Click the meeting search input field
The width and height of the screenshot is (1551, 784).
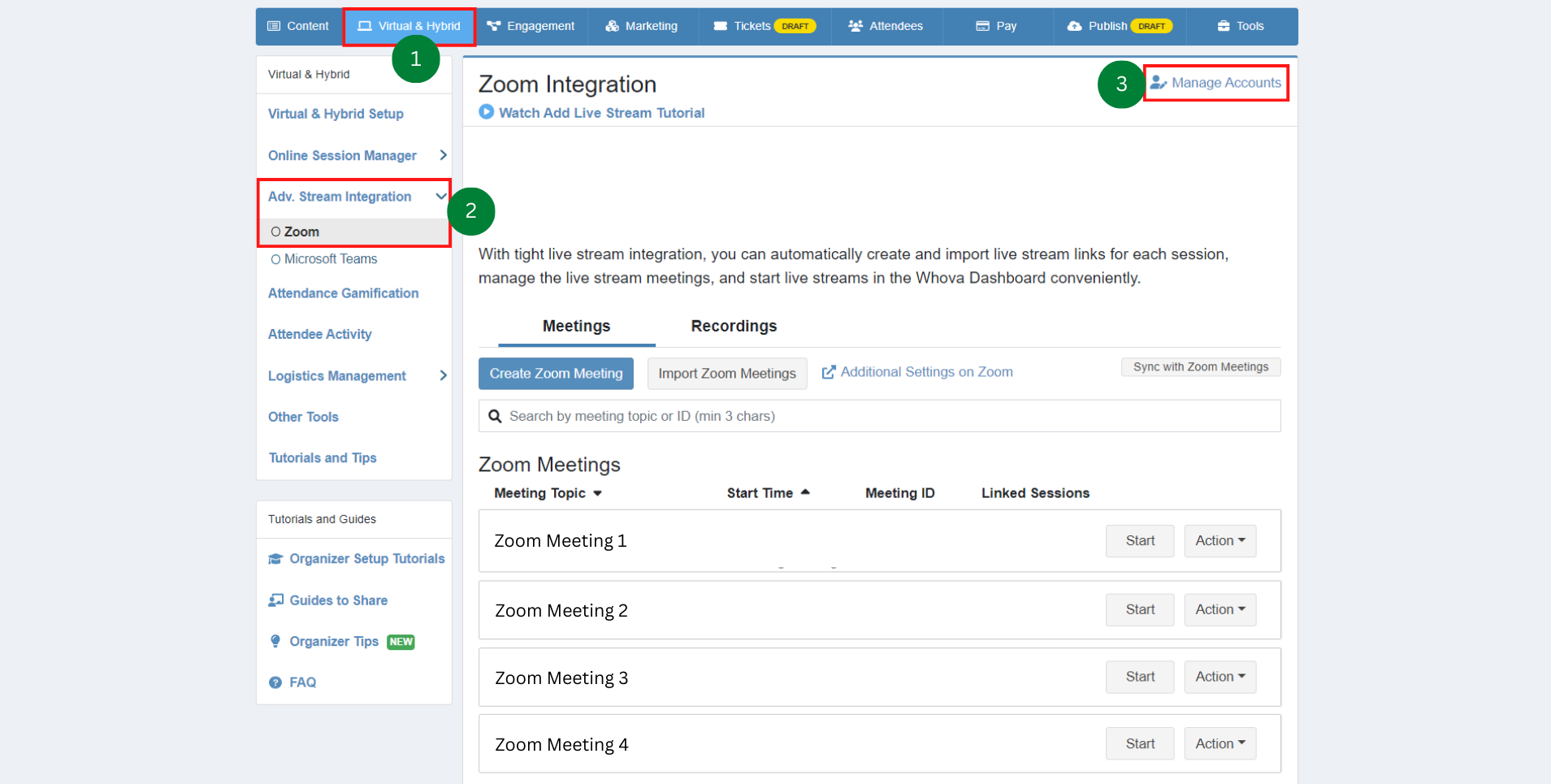878,415
